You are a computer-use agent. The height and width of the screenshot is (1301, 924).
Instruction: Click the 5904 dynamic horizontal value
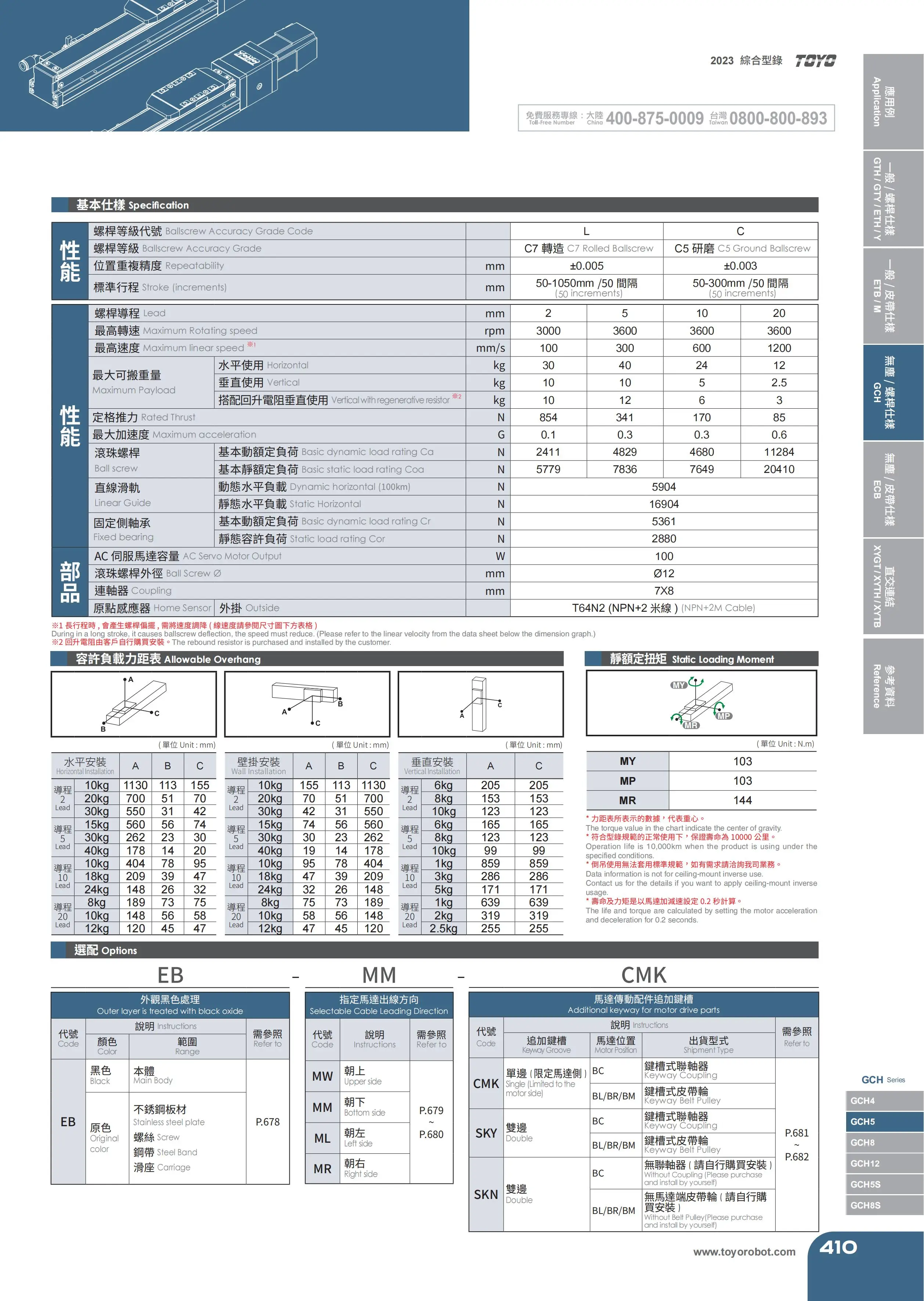pos(664,487)
